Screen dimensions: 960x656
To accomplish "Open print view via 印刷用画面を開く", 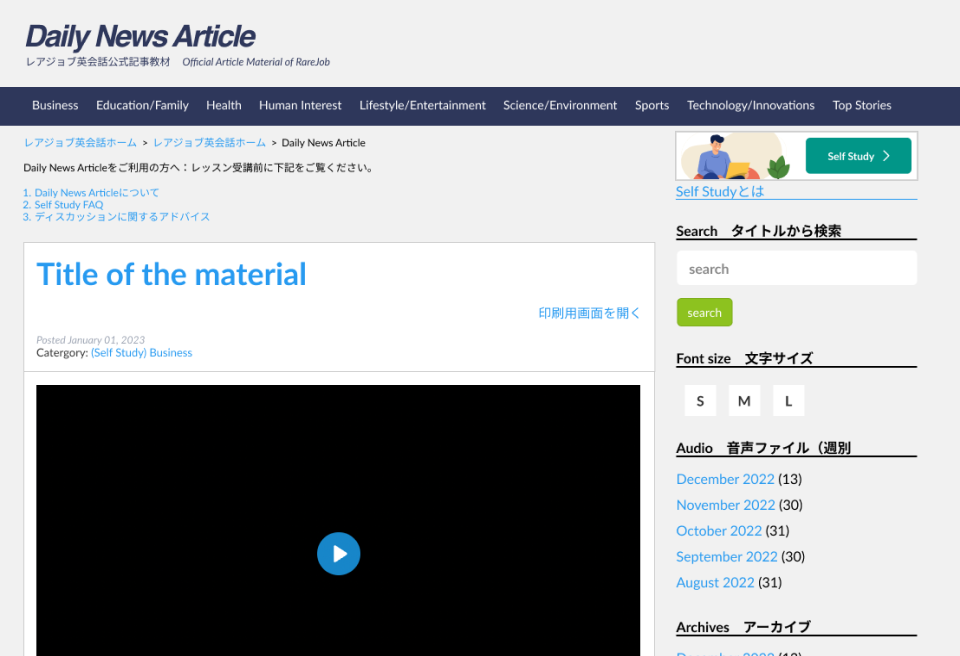I will [x=589, y=313].
